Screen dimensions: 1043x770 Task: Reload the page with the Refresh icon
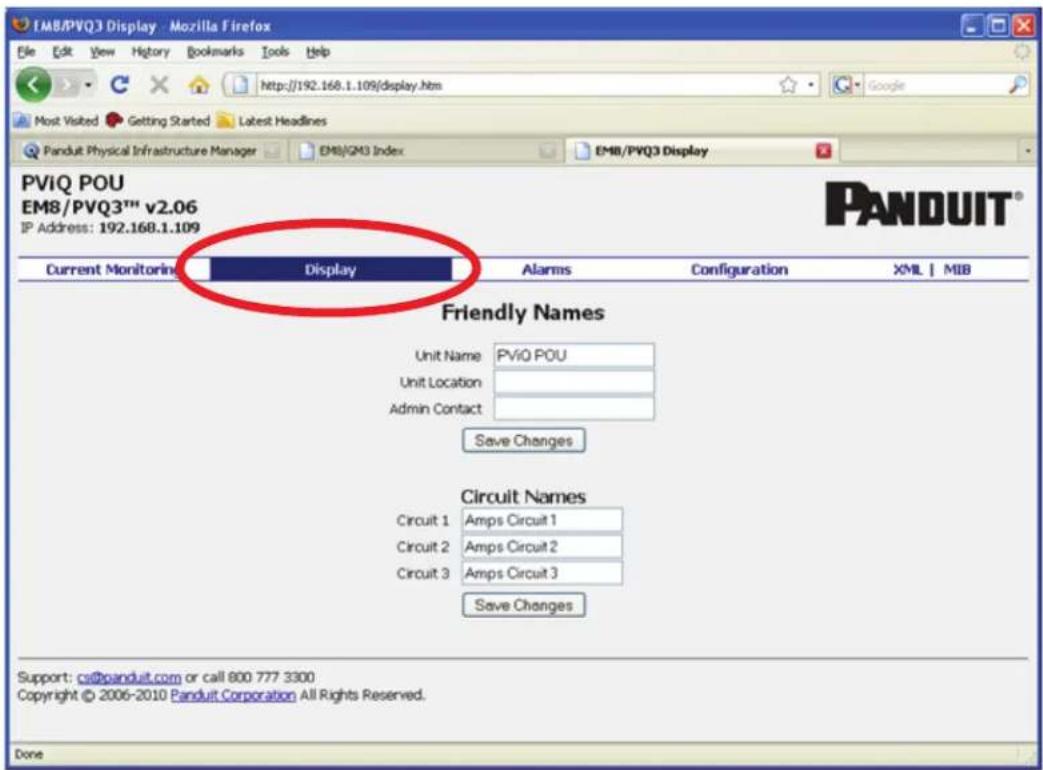point(120,85)
